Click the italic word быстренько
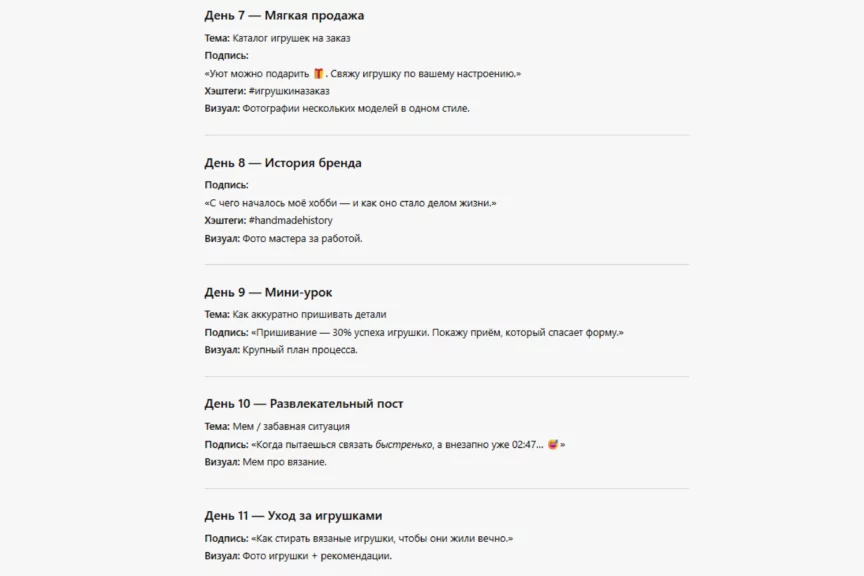Image resolution: width=864 pixels, height=576 pixels. [x=403, y=444]
